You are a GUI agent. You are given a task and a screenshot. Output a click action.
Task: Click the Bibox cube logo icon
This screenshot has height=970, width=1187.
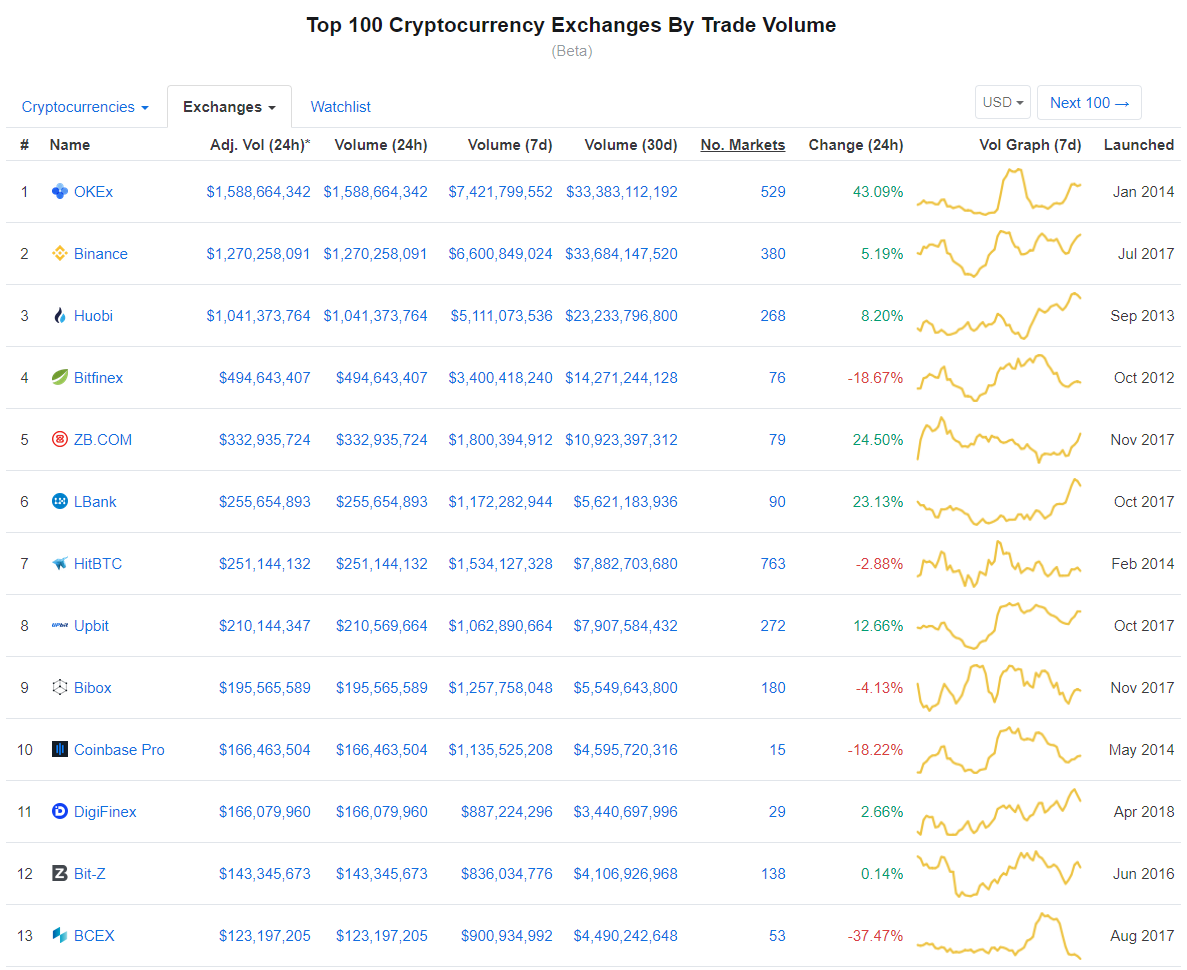click(60, 688)
